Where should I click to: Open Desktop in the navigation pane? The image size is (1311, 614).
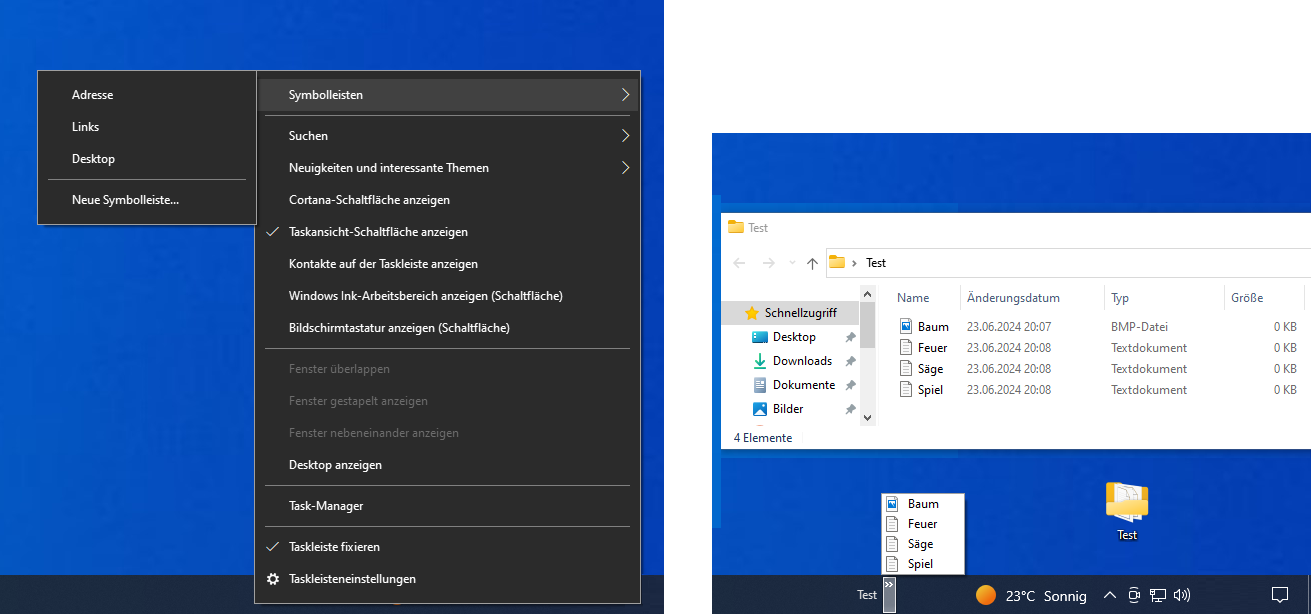pos(794,337)
